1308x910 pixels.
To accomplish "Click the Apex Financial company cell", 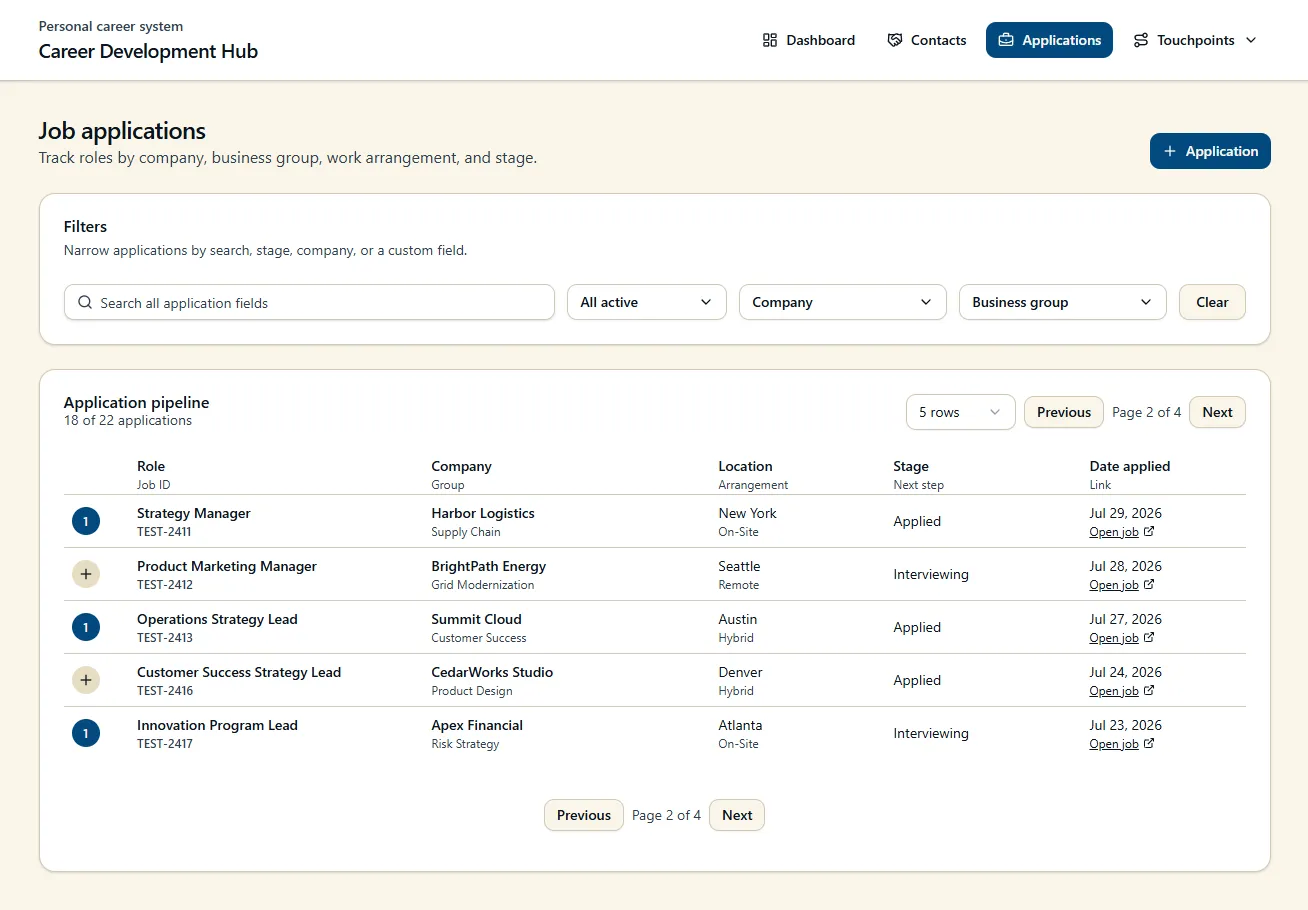I will tap(477, 725).
